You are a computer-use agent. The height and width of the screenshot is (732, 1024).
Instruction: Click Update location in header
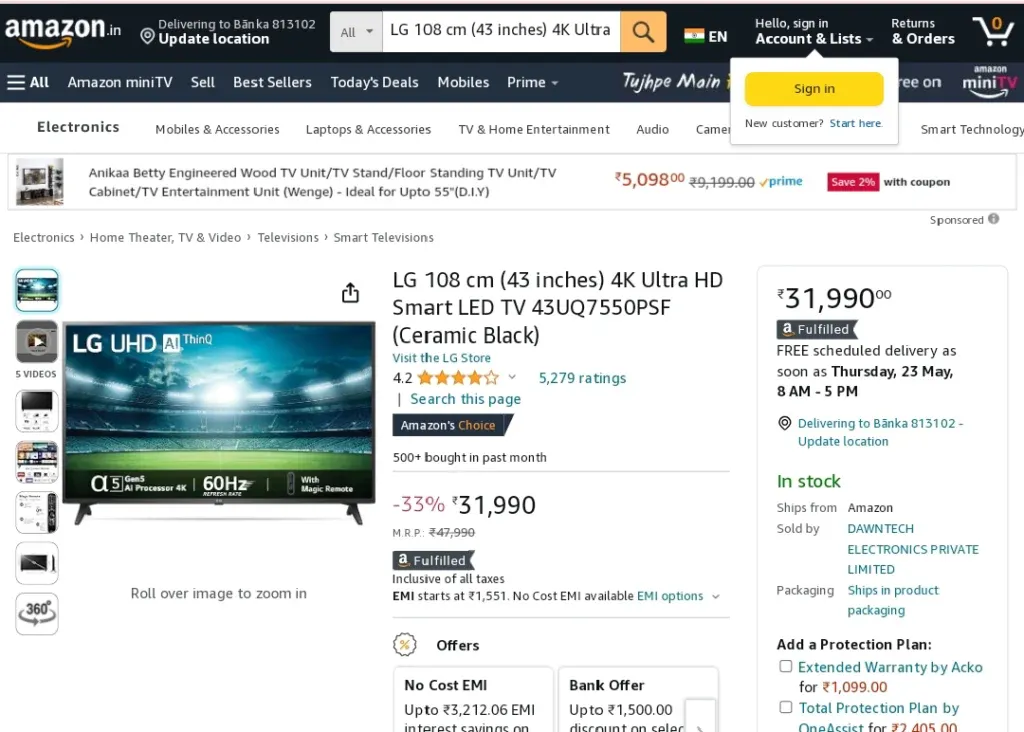point(214,39)
